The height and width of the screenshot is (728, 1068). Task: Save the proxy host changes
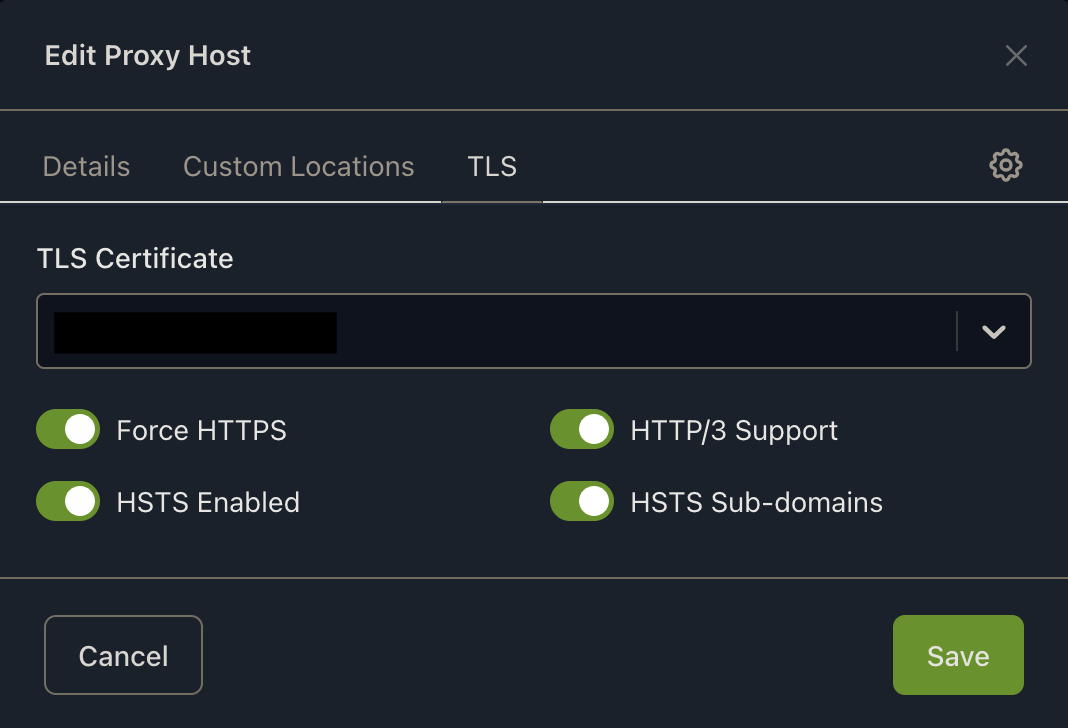(957, 655)
